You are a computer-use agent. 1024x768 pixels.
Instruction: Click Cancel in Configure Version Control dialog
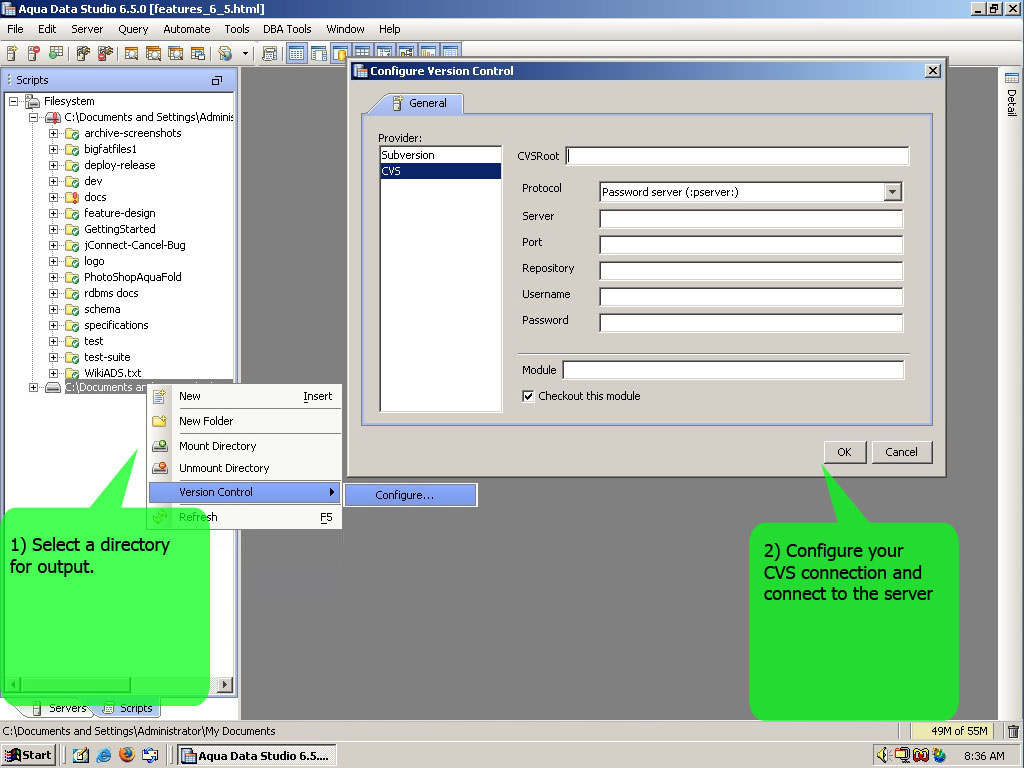[901, 452]
